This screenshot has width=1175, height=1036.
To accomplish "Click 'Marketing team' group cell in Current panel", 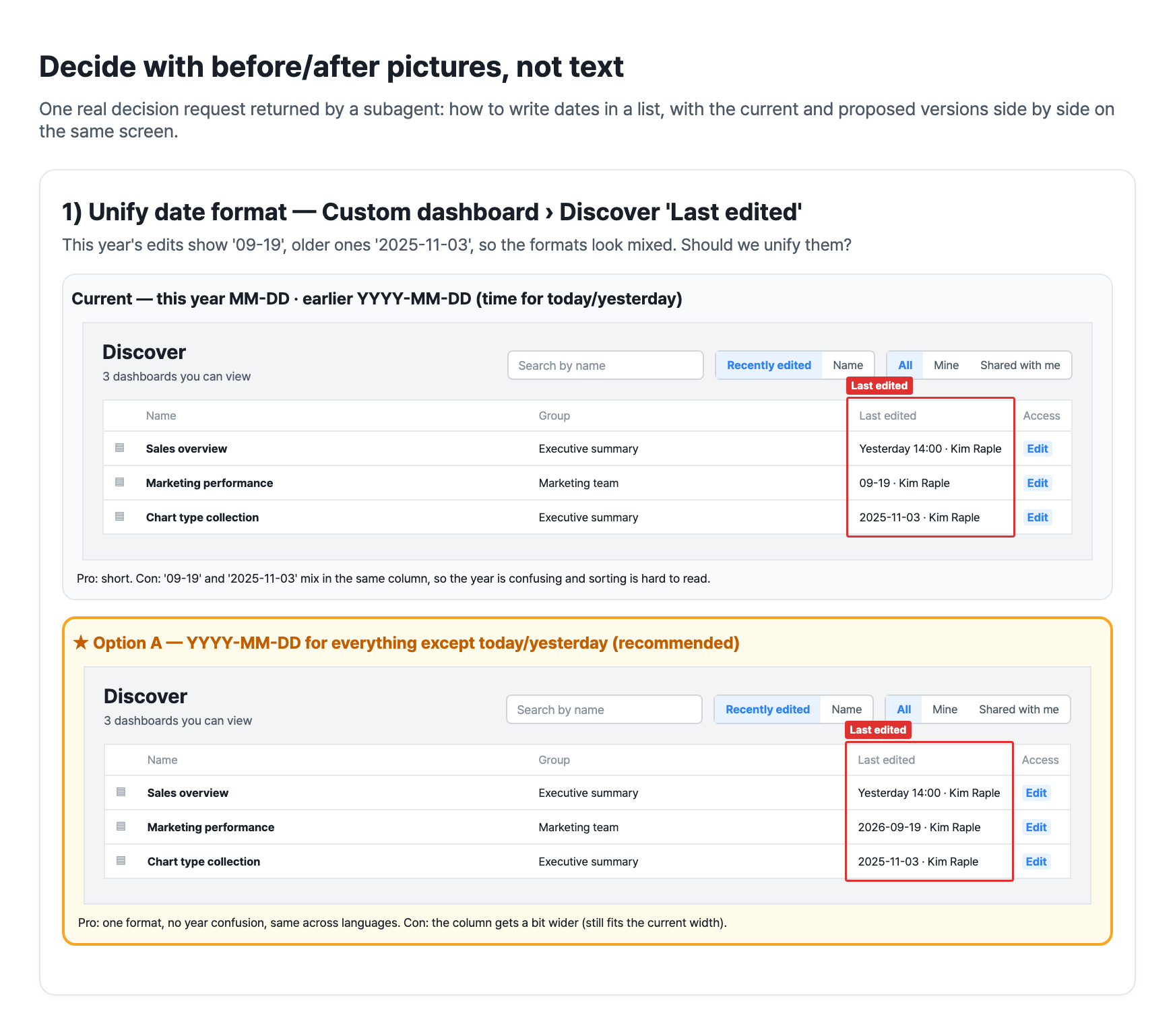I will point(579,483).
